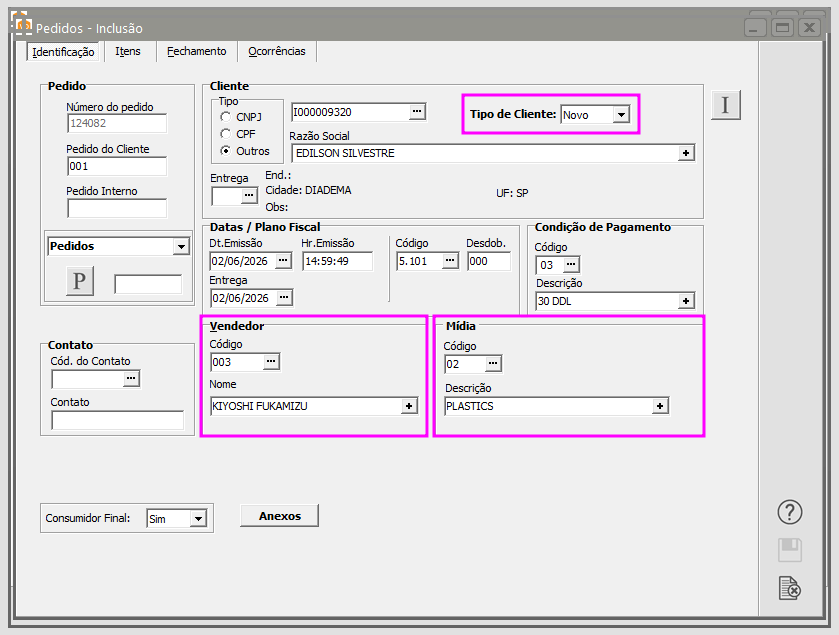
Task: Click Condição de Pagamento Código field 03
Action: [x=550, y=265]
